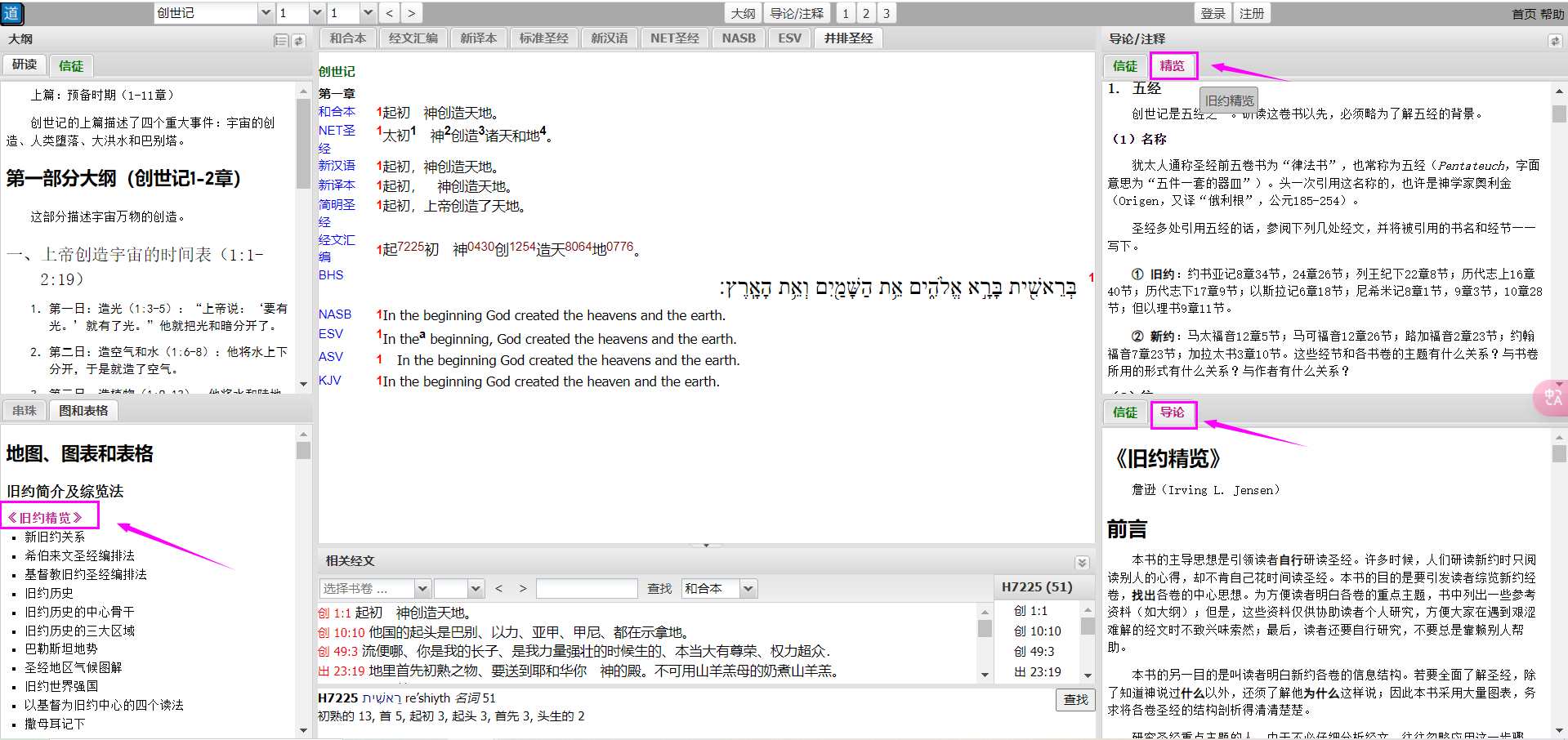Click the sync icon in 大纲 header
The height and width of the screenshot is (740, 1568).
point(299,40)
